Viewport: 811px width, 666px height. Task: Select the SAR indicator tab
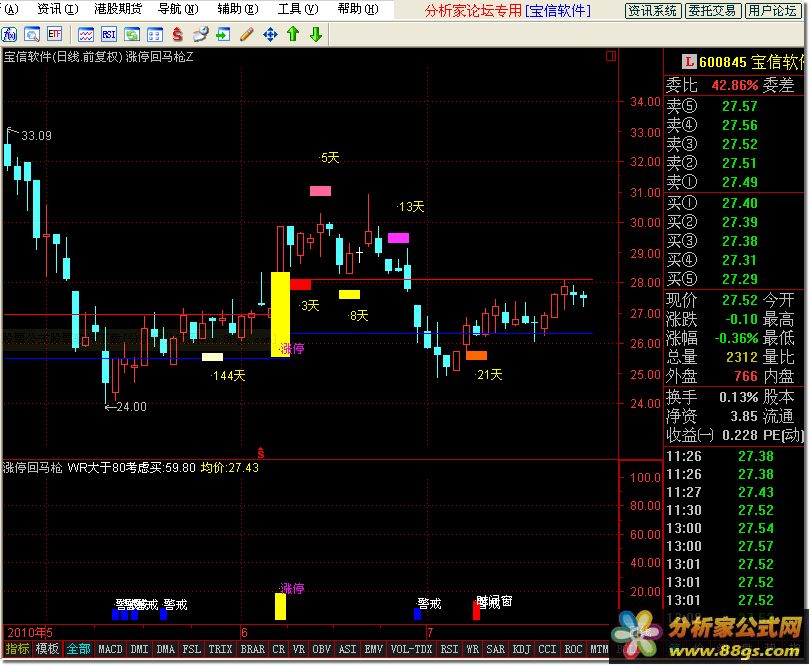tap(496, 648)
